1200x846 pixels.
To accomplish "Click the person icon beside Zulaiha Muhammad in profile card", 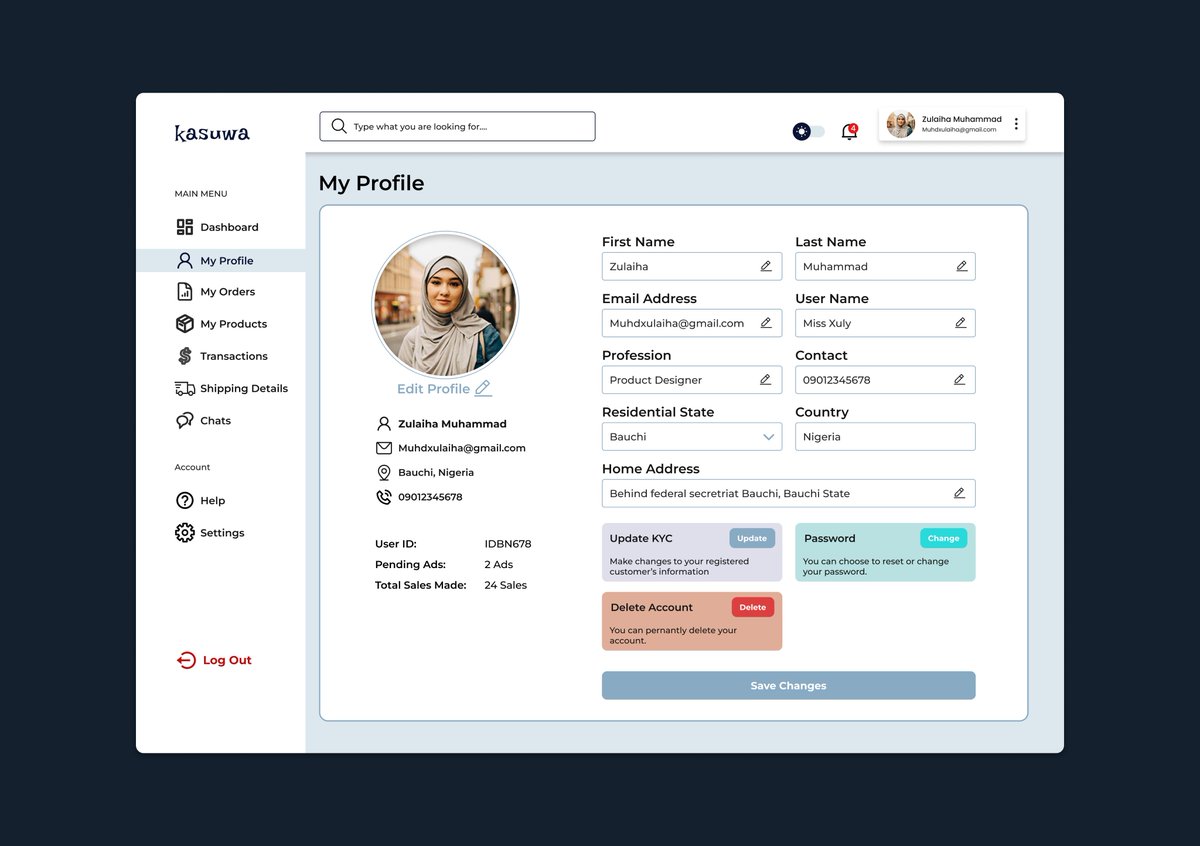I will tap(384, 424).
